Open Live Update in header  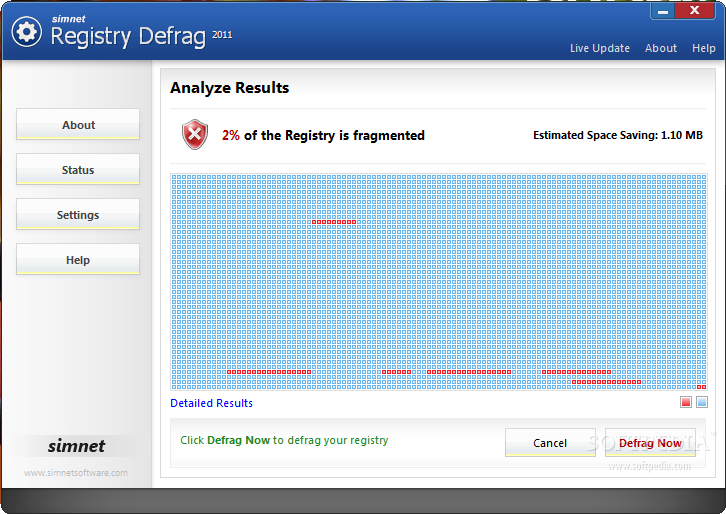coord(600,48)
